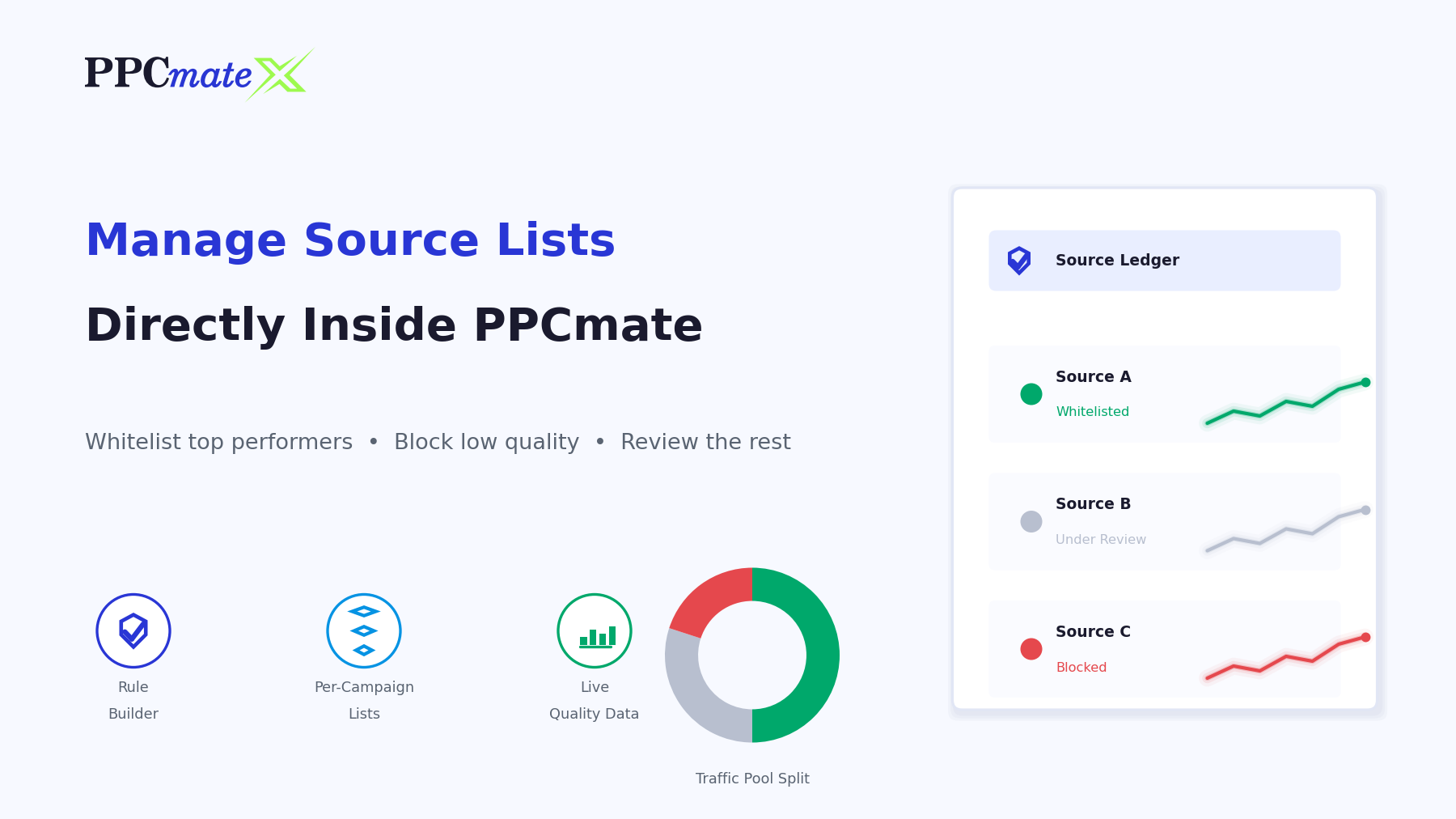Click 'Directly Inside PPCmate' heading

(x=394, y=325)
